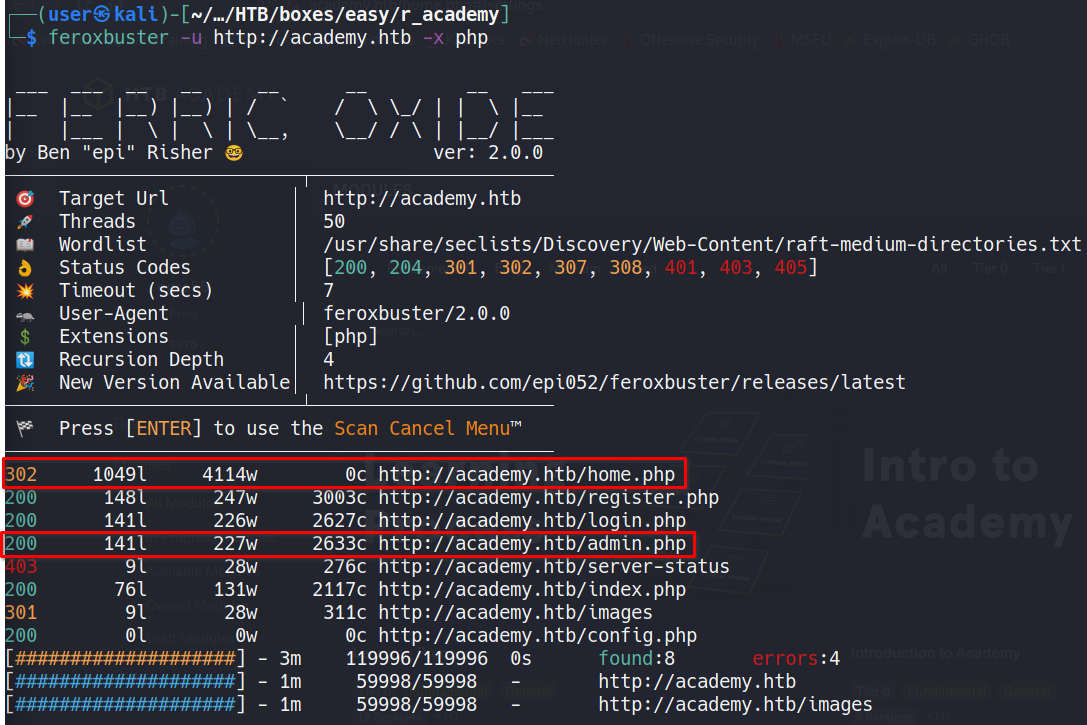Click the yellow overall scan progress bar

[x=125, y=659]
